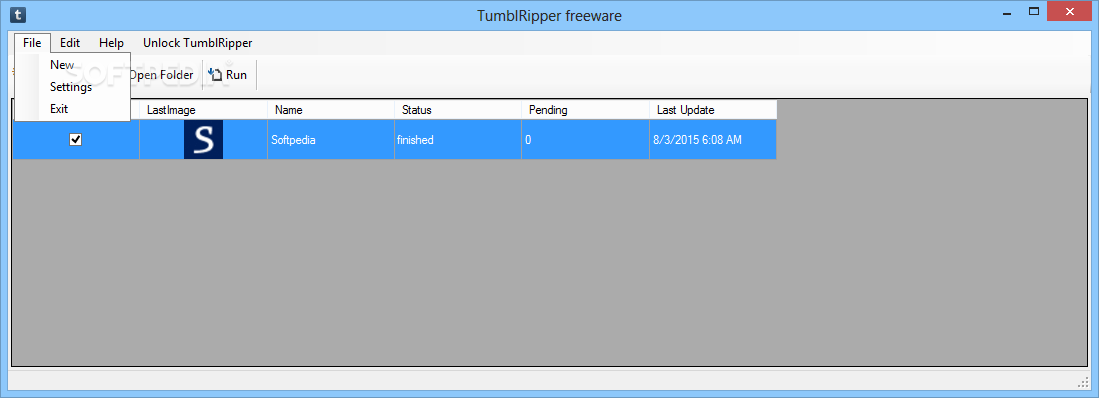The height and width of the screenshot is (398, 1099).
Task: Close the TumblRipper window
Action: tap(1070, 11)
